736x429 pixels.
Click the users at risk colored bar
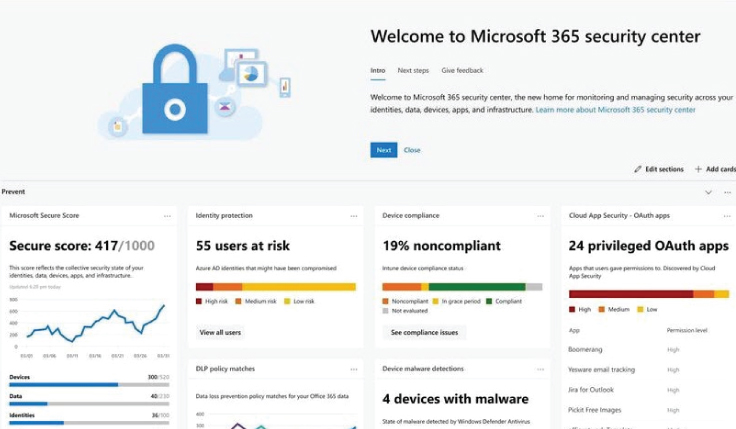coord(276,287)
